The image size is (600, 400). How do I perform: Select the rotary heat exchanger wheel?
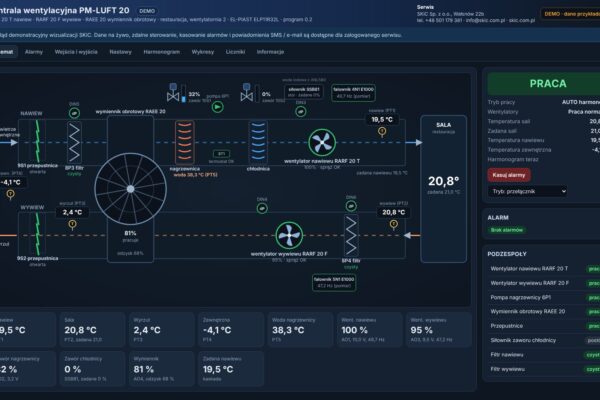point(130,189)
